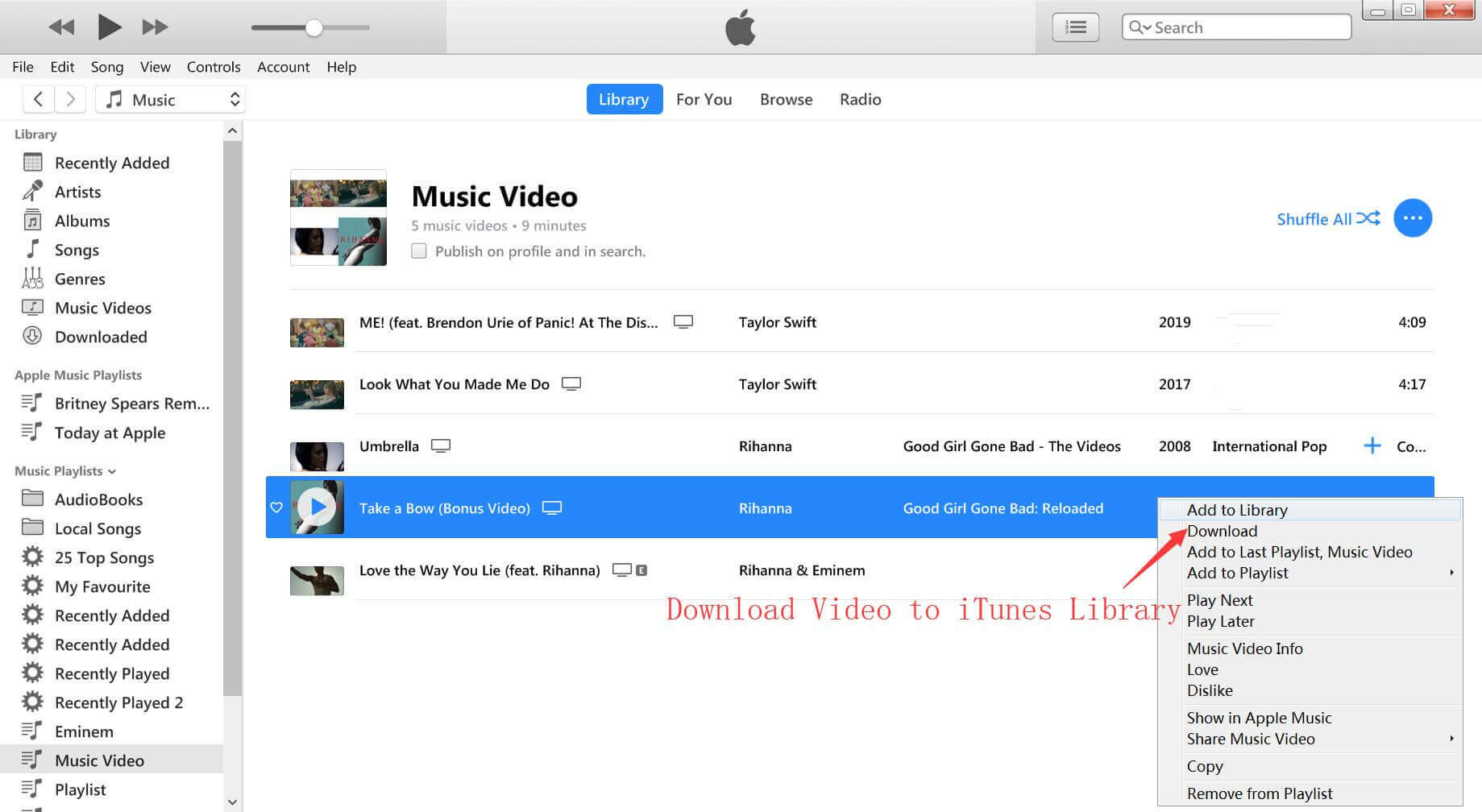This screenshot has height=812, width=1482.
Task: Open the Local Songs folder icon
Action: click(32, 528)
